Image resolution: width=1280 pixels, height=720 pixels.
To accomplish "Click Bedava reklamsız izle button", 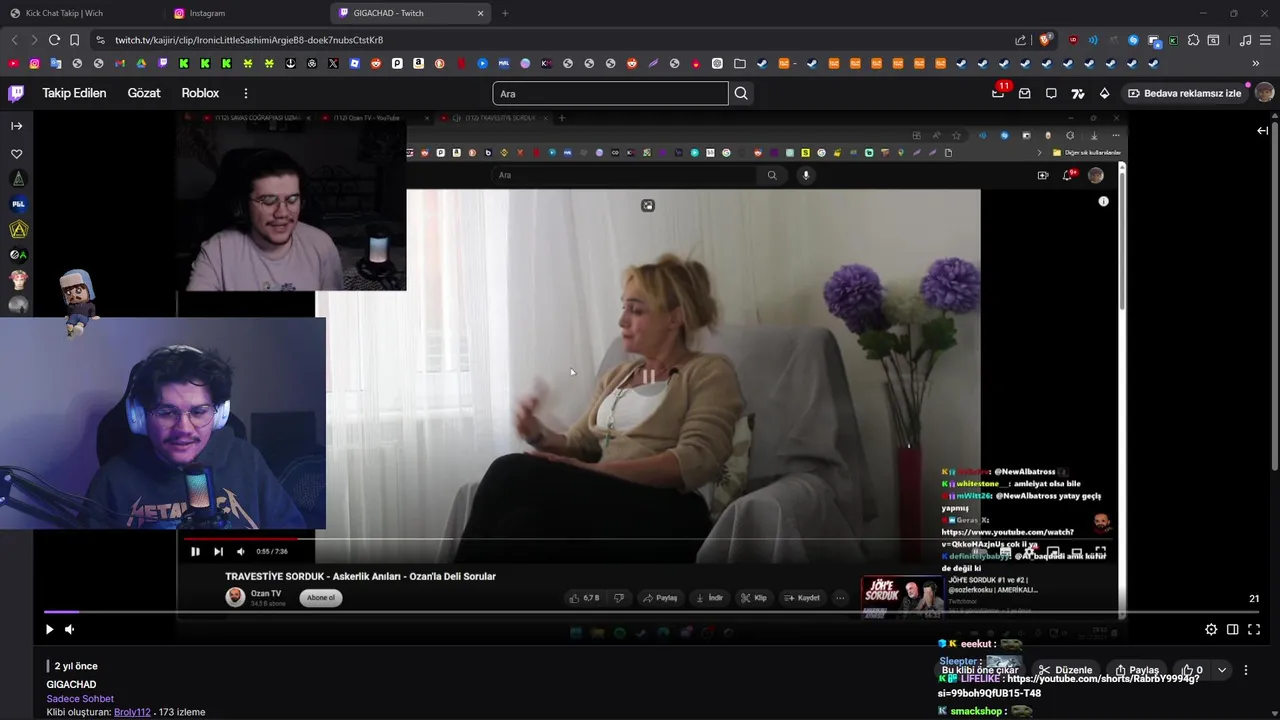I will [x=1184, y=93].
